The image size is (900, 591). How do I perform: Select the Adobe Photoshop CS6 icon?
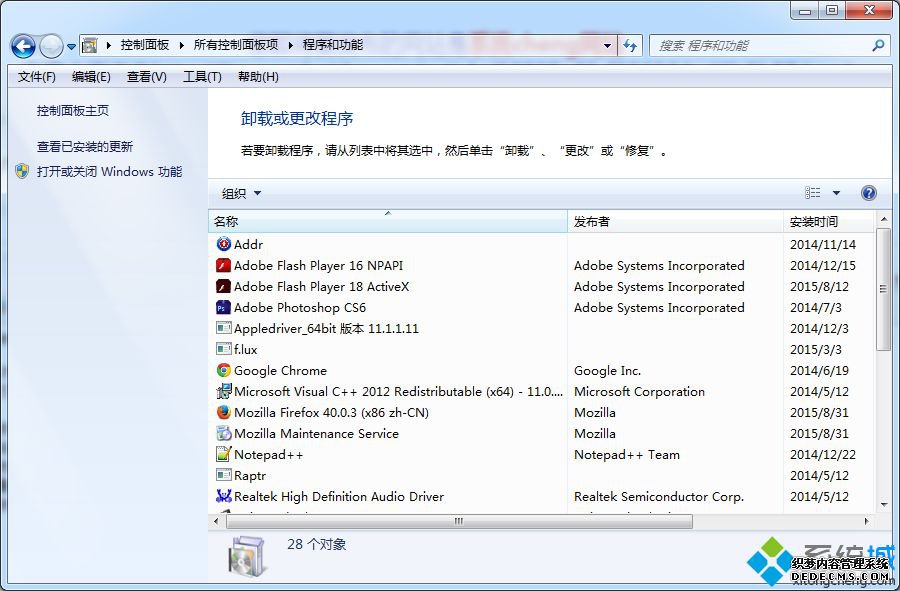click(x=223, y=307)
